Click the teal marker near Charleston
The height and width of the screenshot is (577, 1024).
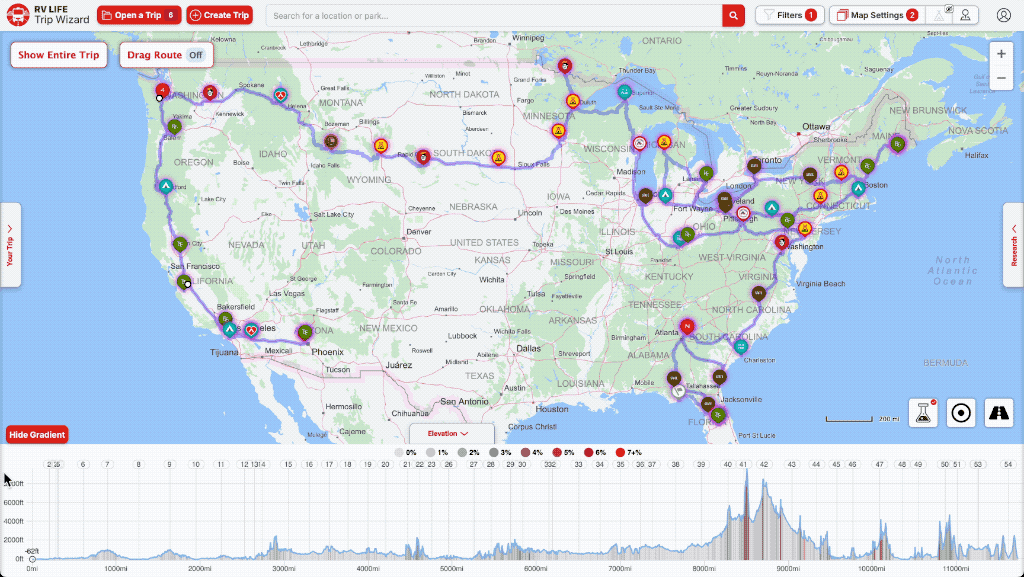[x=741, y=346]
